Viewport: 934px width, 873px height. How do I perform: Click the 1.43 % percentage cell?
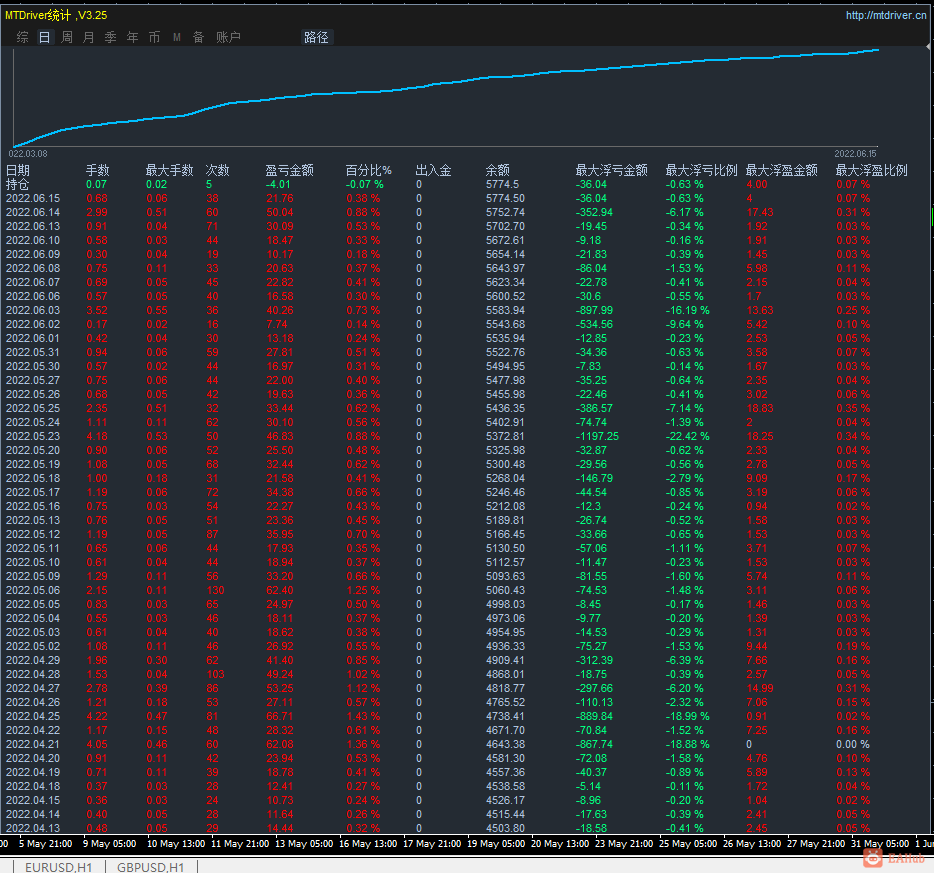(x=363, y=716)
